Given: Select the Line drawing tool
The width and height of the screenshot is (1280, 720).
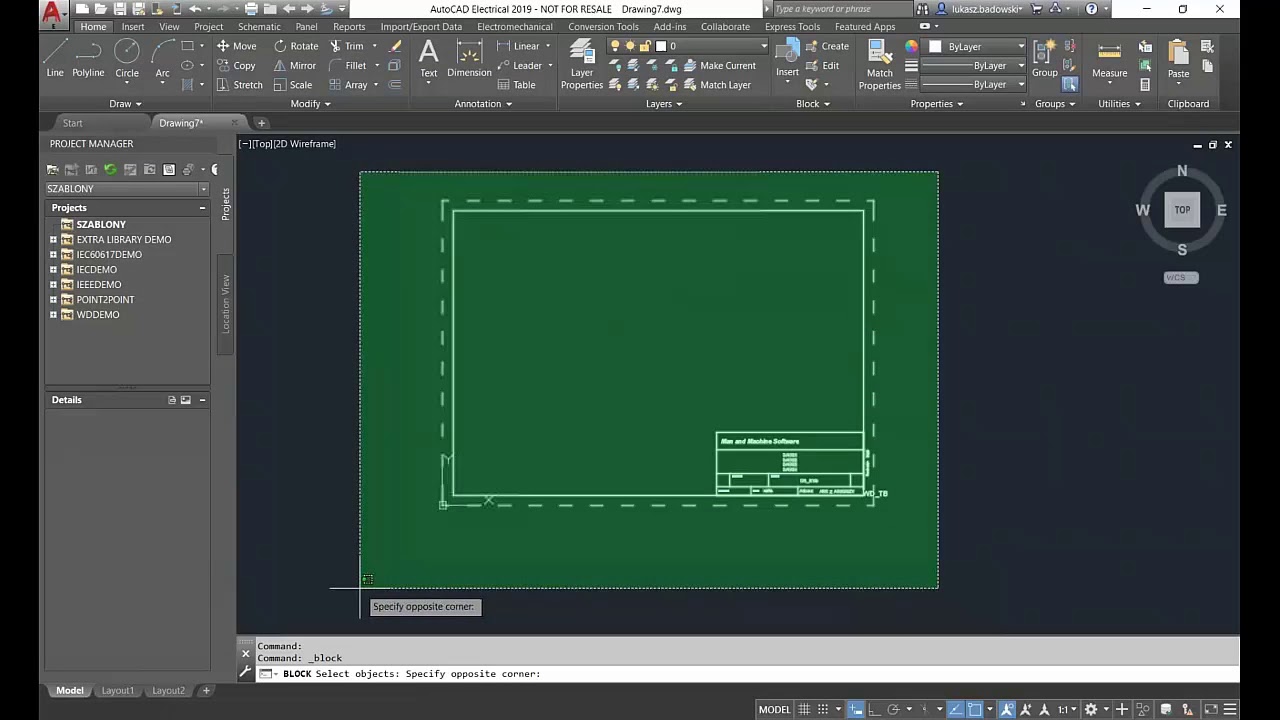Looking at the screenshot, I should pos(55,58).
